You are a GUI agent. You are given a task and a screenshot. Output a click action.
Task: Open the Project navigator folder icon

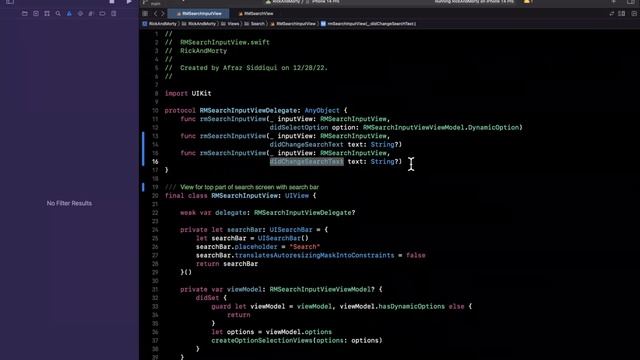point(25,13)
